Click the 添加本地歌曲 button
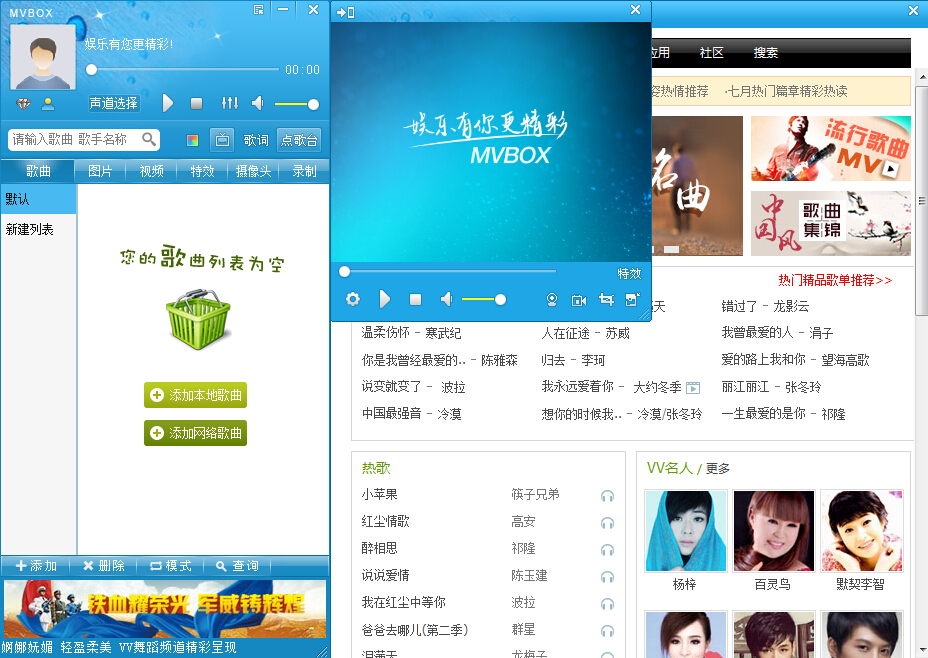Image resolution: width=928 pixels, height=658 pixels. (195, 395)
